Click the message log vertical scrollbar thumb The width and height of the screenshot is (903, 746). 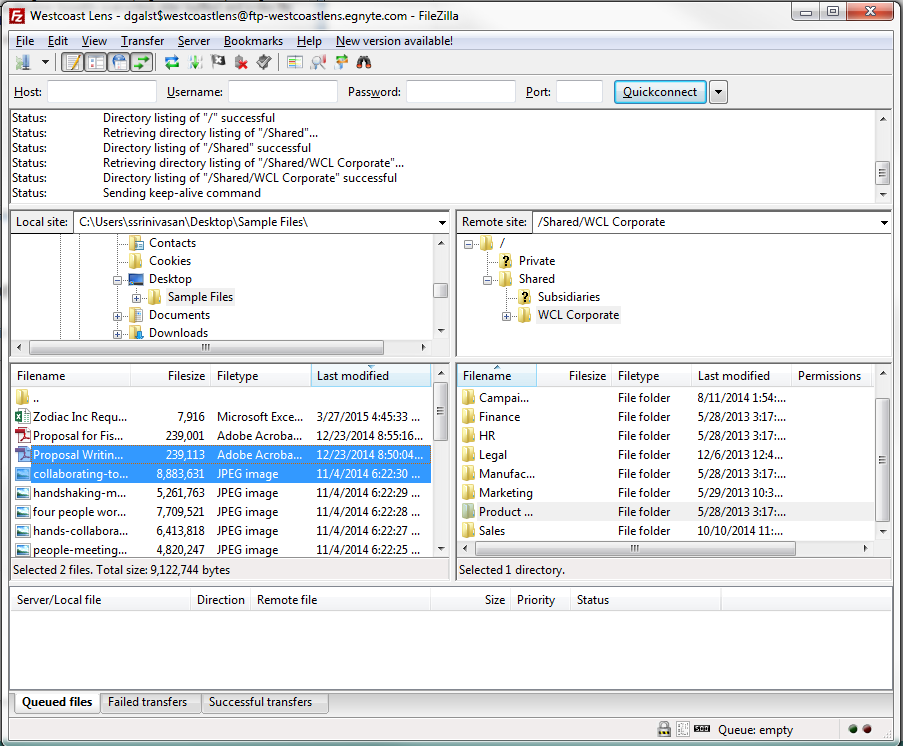tap(882, 172)
